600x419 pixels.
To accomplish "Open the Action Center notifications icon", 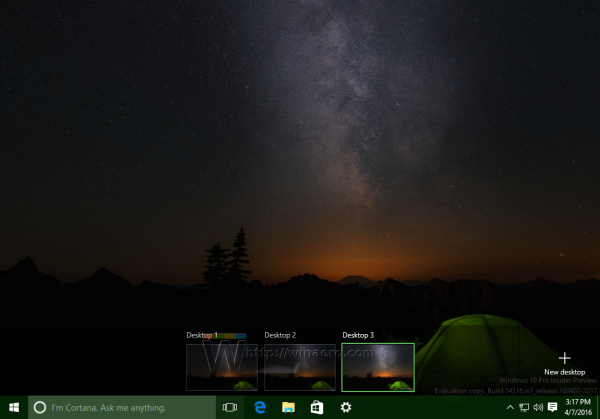I will pos(552,408).
